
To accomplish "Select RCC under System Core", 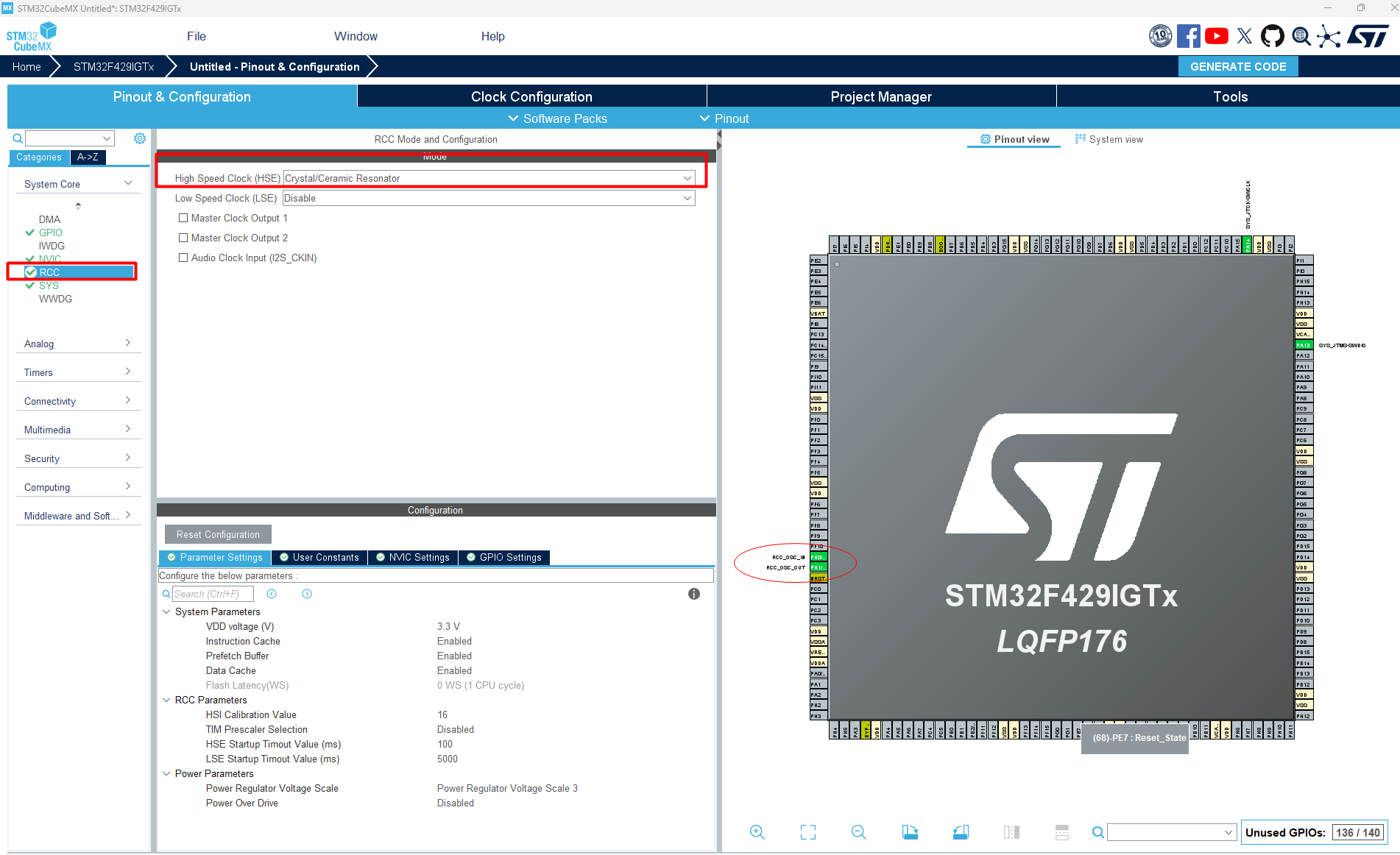I will pos(49,272).
